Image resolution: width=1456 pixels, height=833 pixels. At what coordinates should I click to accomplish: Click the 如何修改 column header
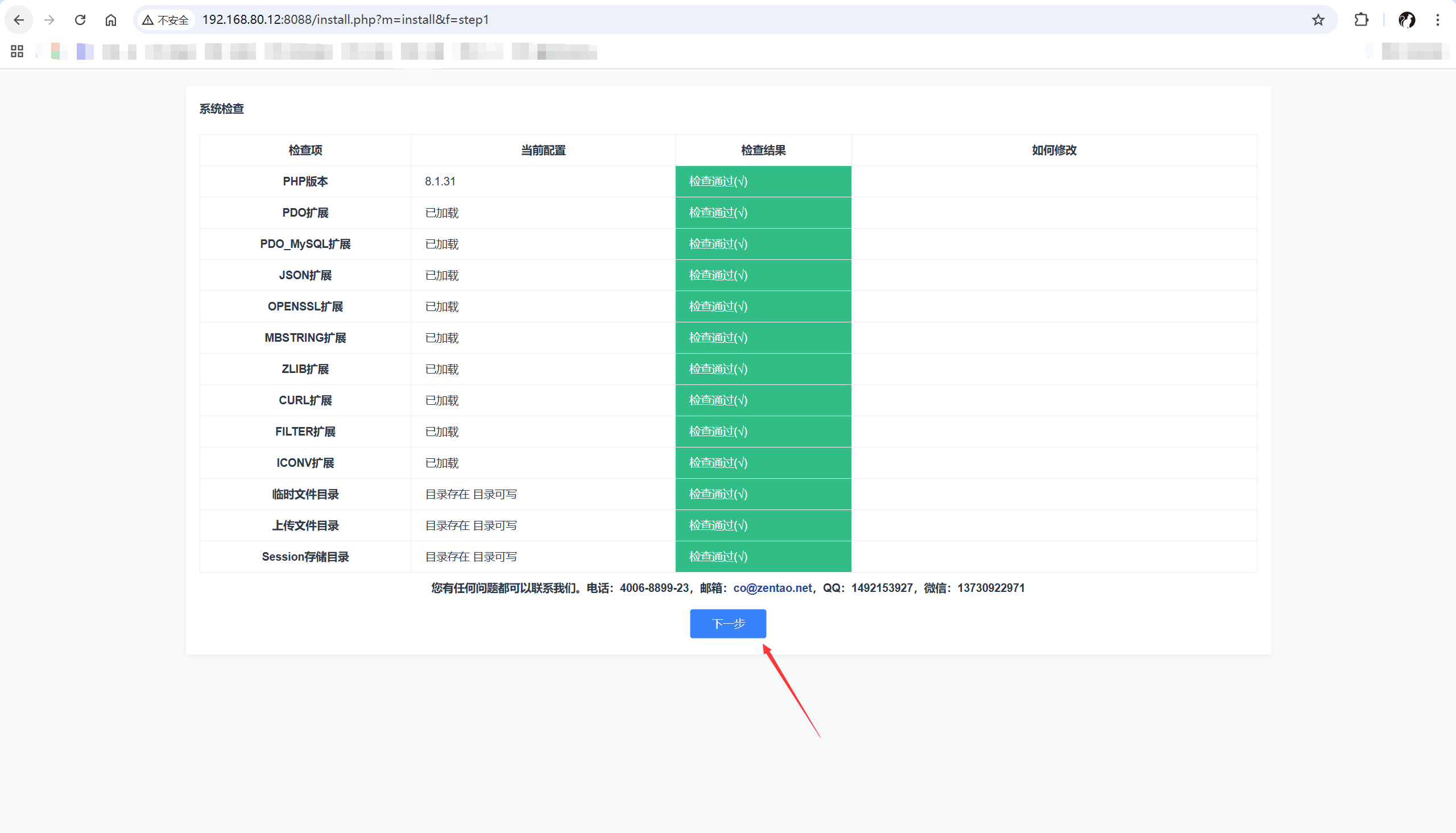pos(1054,151)
